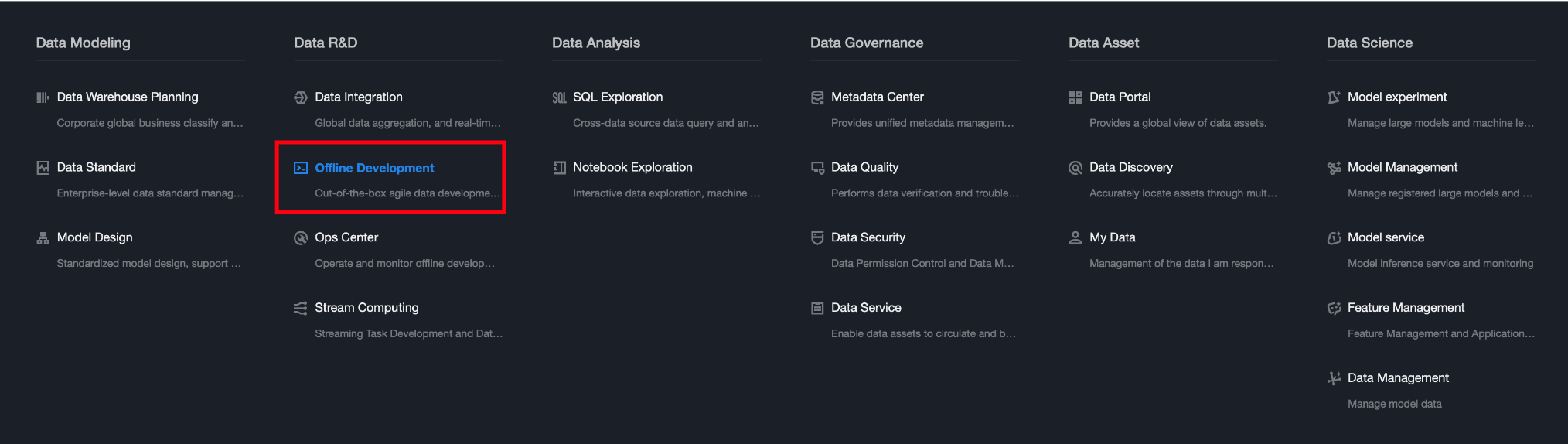Click the My Data person icon
This screenshot has width=1568, height=444.
point(1075,238)
